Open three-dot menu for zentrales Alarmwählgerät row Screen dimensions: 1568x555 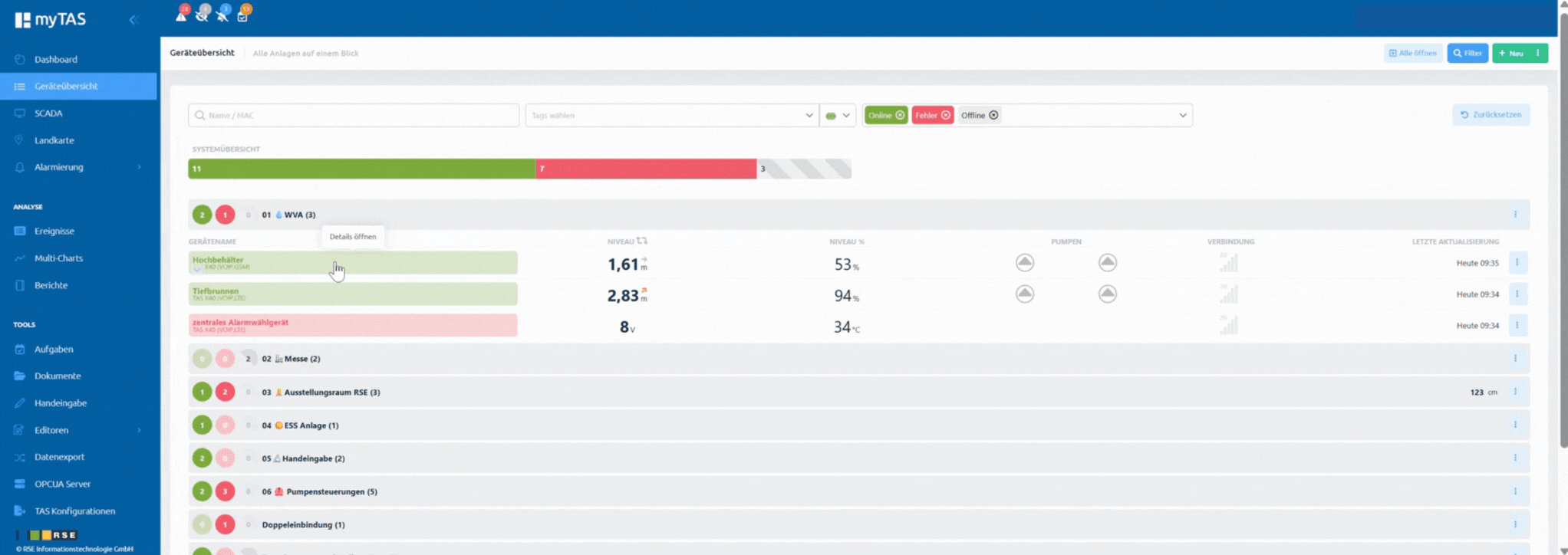point(1517,326)
